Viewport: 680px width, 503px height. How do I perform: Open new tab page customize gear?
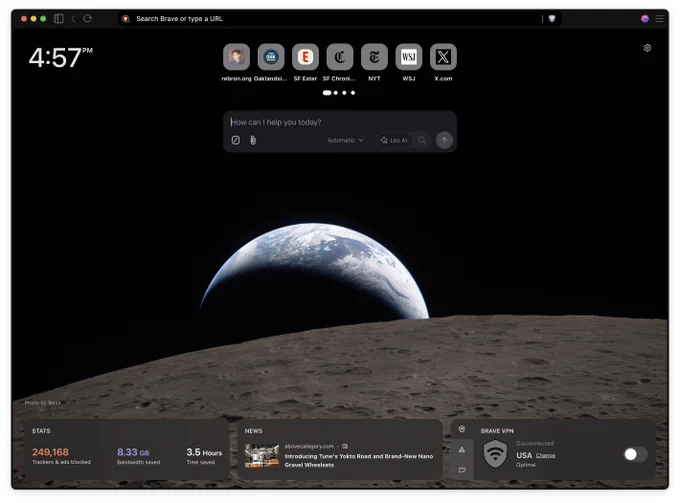(647, 48)
